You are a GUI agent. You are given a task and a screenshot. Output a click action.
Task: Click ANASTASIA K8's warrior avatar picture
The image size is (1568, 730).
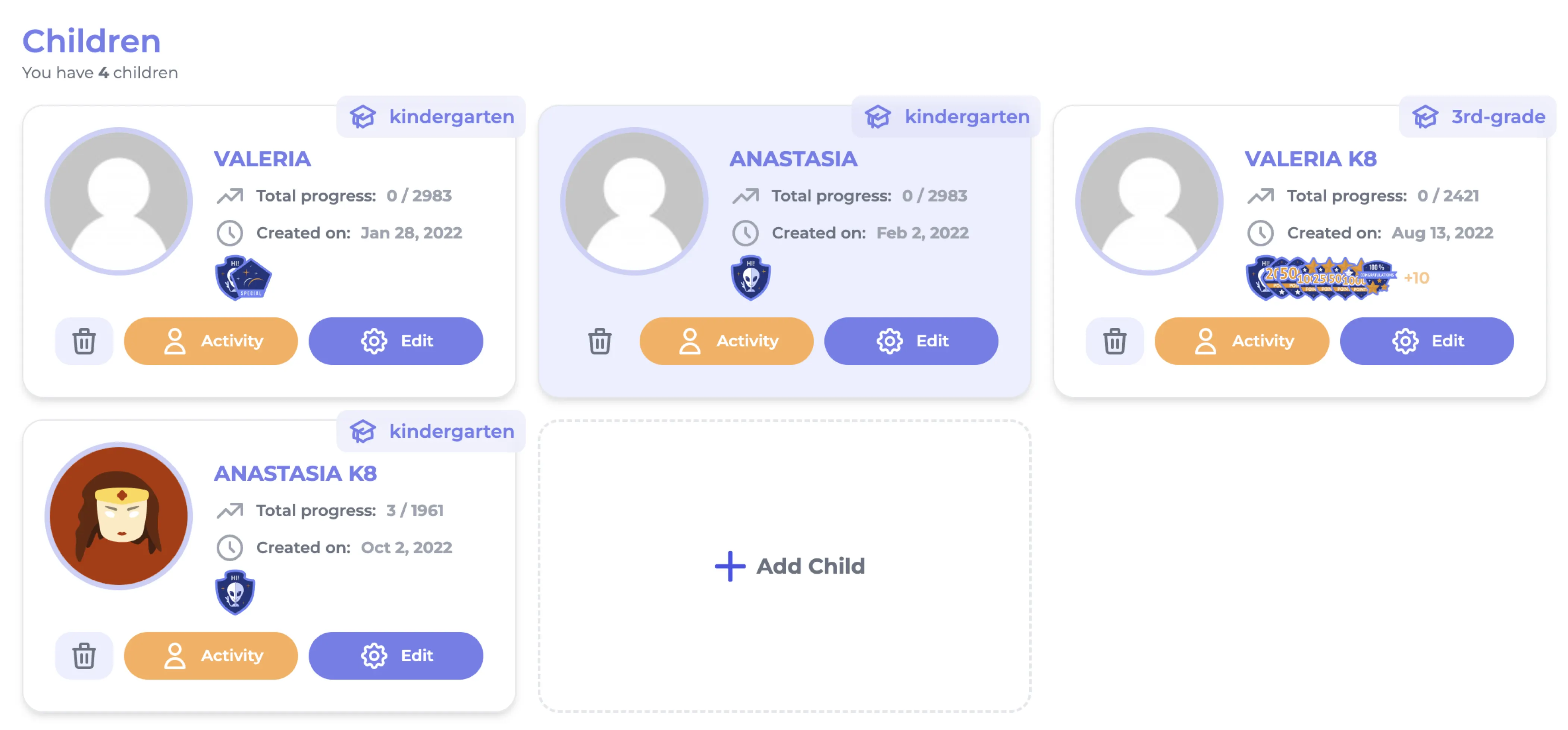coord(119,516)
